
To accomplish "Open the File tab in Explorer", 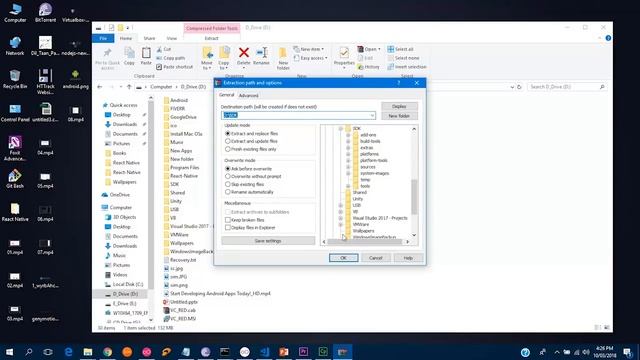I will point(103,38).
